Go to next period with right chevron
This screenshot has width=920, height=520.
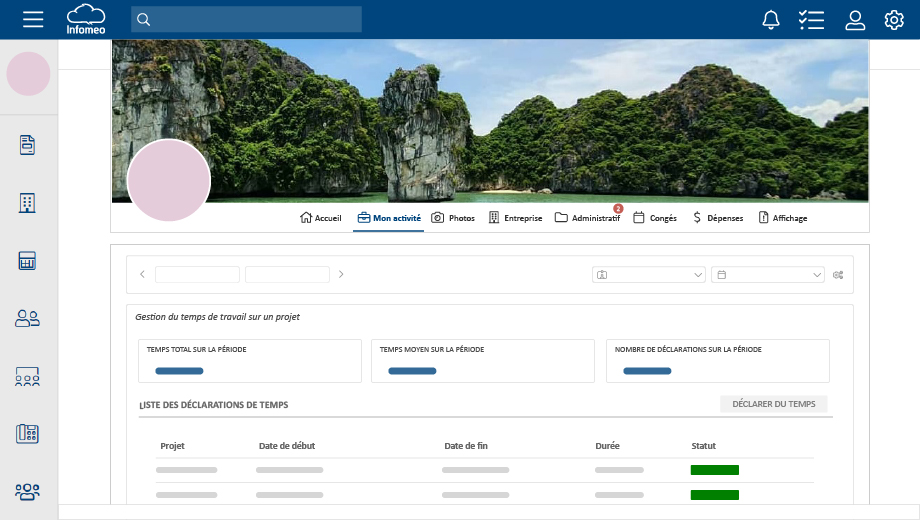click(x=341, y=275)
